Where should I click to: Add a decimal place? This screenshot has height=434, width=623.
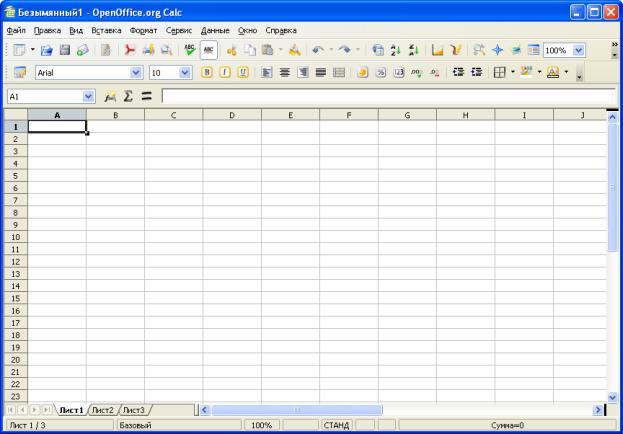[417, 72]
